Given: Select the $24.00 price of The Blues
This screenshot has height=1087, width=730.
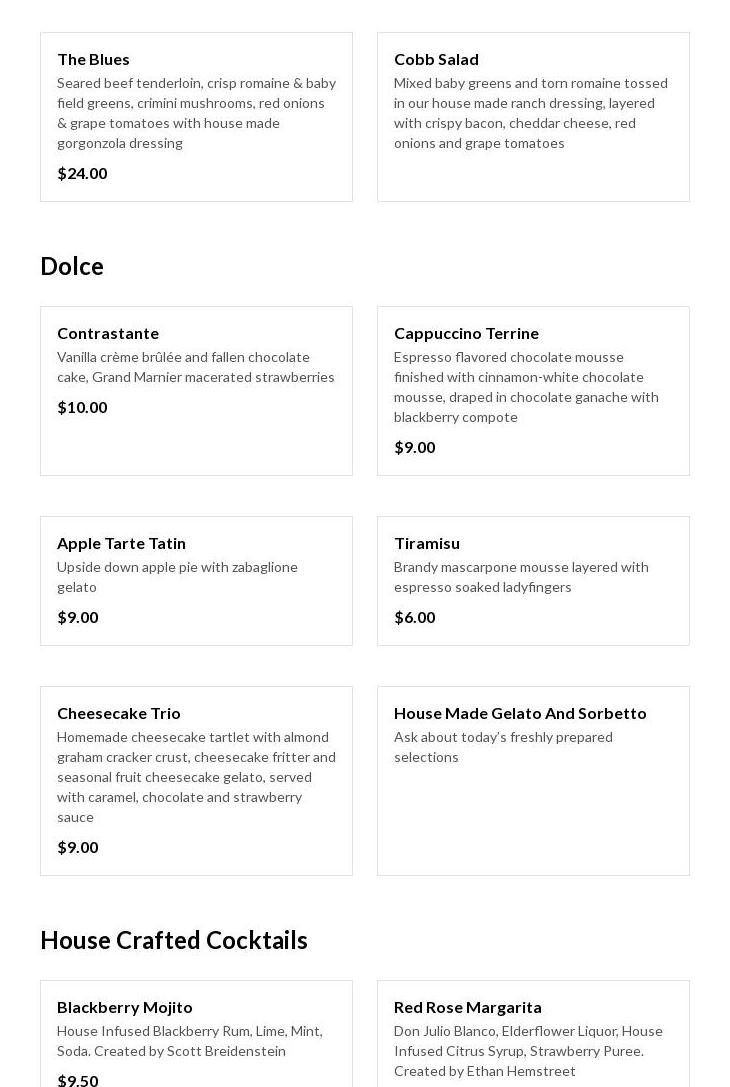Looking at the screenshot, I should pyautogui.click(x=82, y=173).
